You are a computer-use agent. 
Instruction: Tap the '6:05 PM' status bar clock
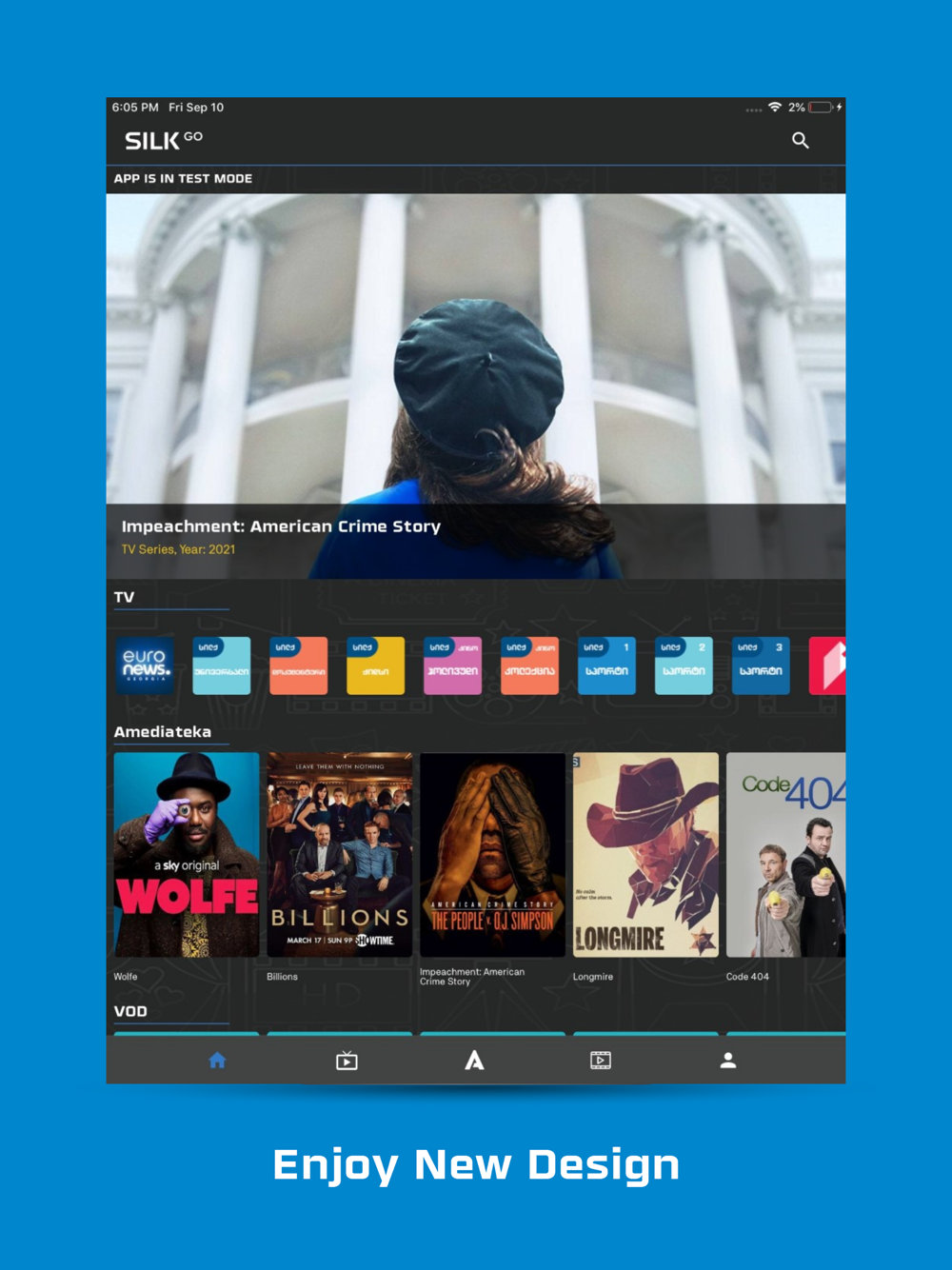pyautogui.click(x=135, y=108)
